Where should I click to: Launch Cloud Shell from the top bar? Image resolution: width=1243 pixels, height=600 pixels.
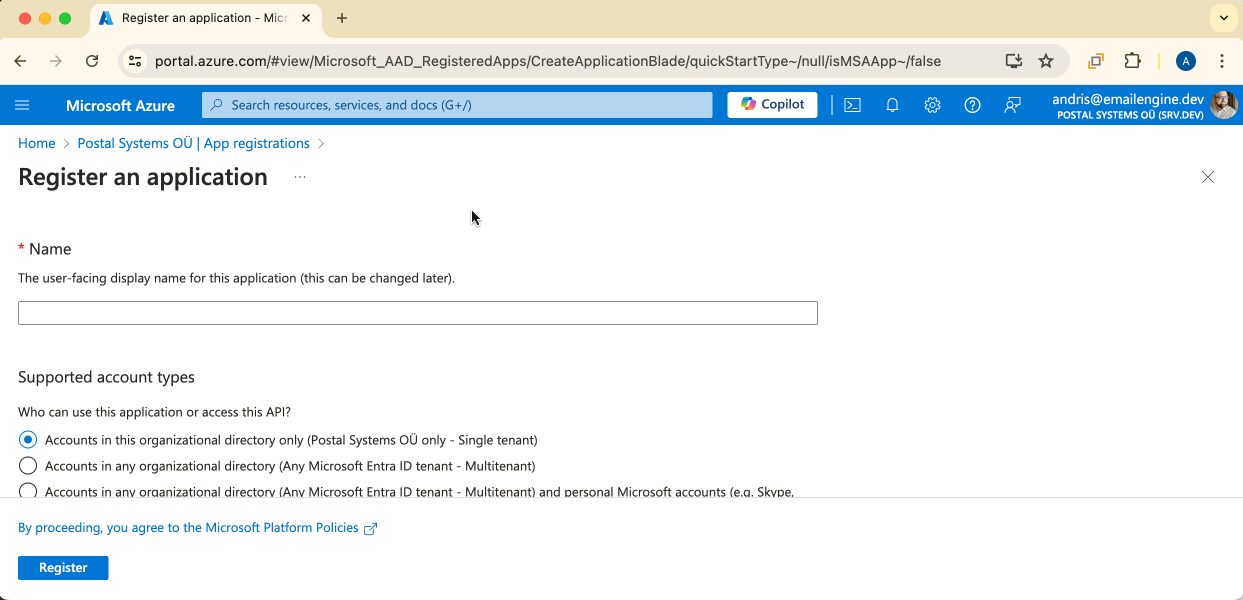tap(852, 105)
